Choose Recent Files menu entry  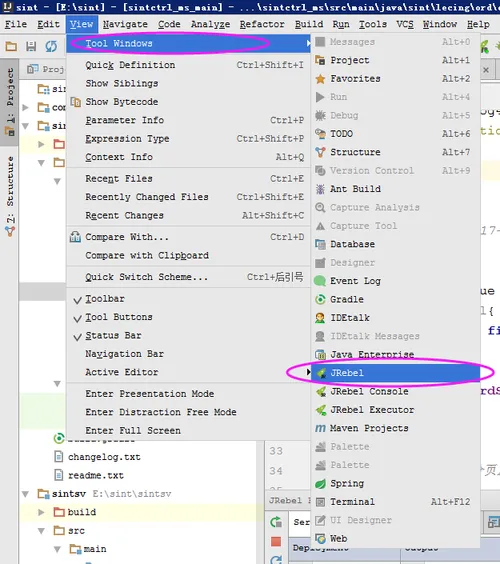[x=188, y=178]
